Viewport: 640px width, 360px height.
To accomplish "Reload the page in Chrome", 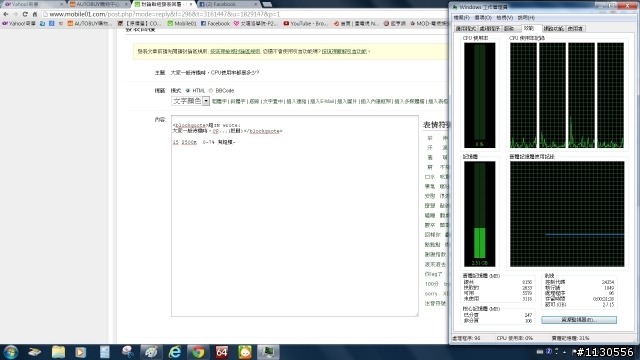I will coord(25,14).
